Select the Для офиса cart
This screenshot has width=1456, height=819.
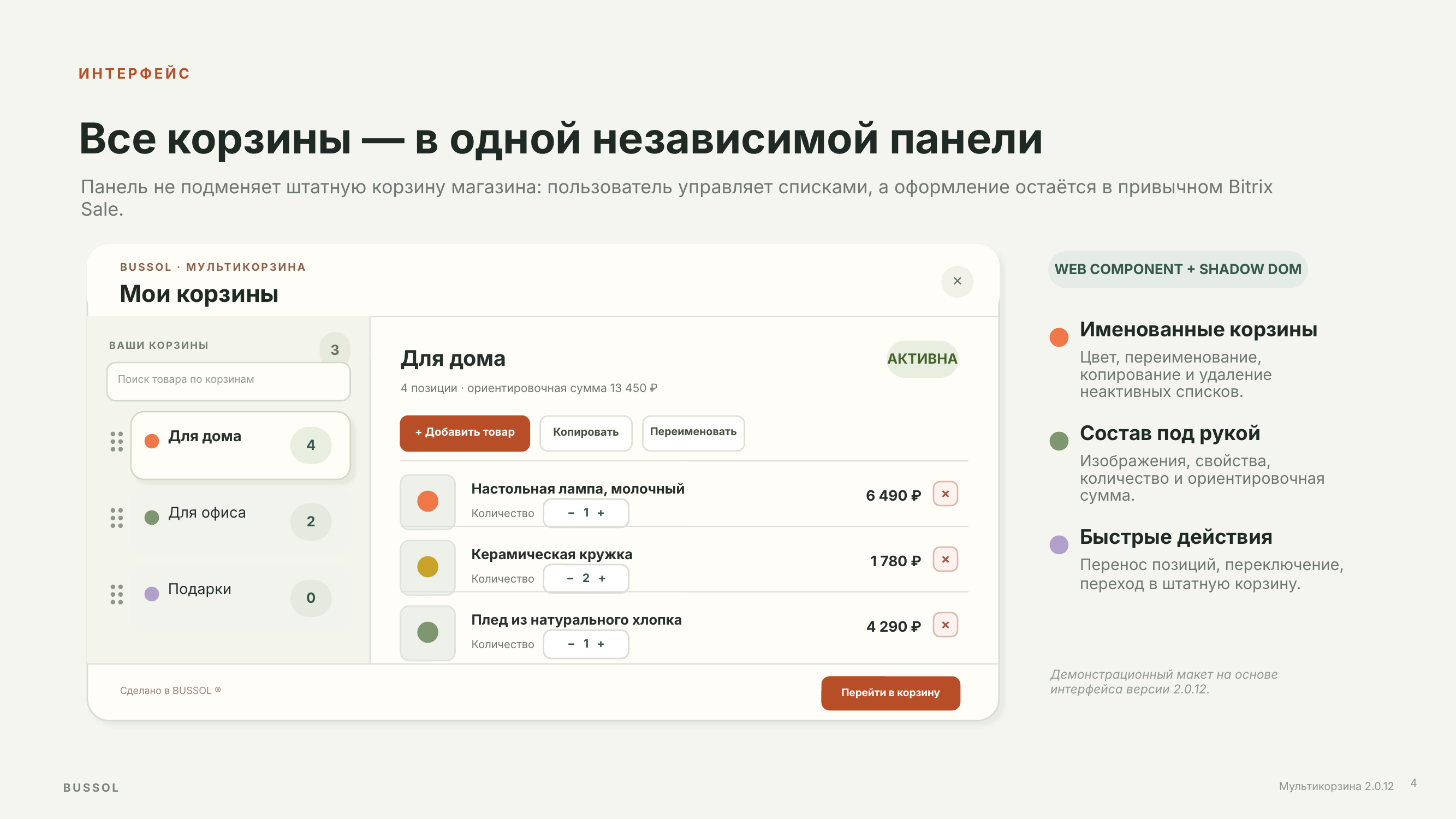pos(240,521)
